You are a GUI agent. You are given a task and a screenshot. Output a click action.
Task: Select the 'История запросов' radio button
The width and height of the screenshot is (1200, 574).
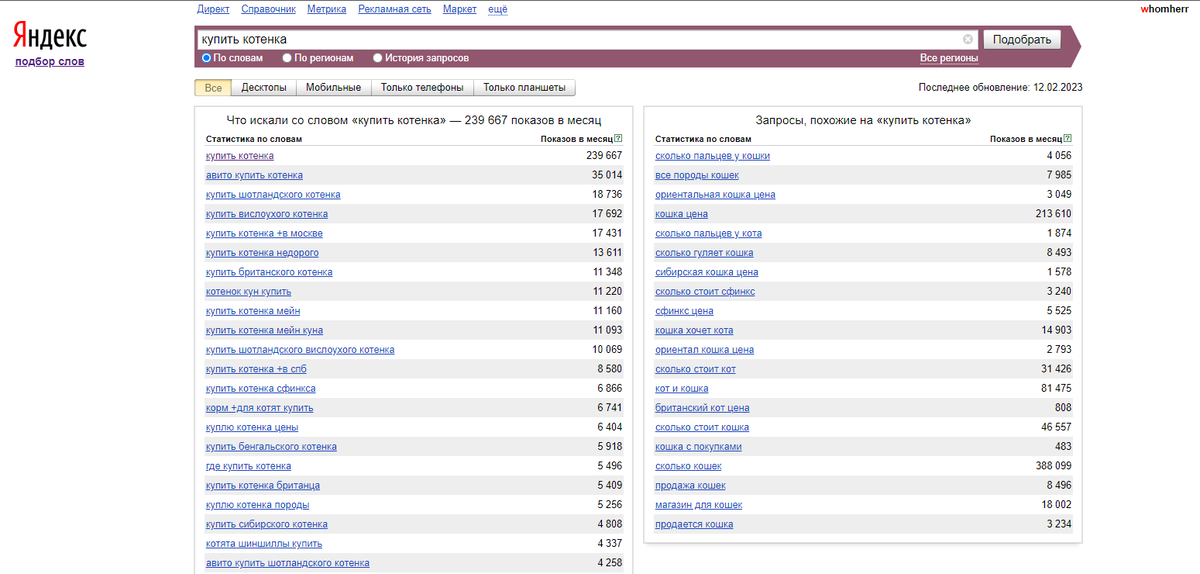(x=377, y=58)
